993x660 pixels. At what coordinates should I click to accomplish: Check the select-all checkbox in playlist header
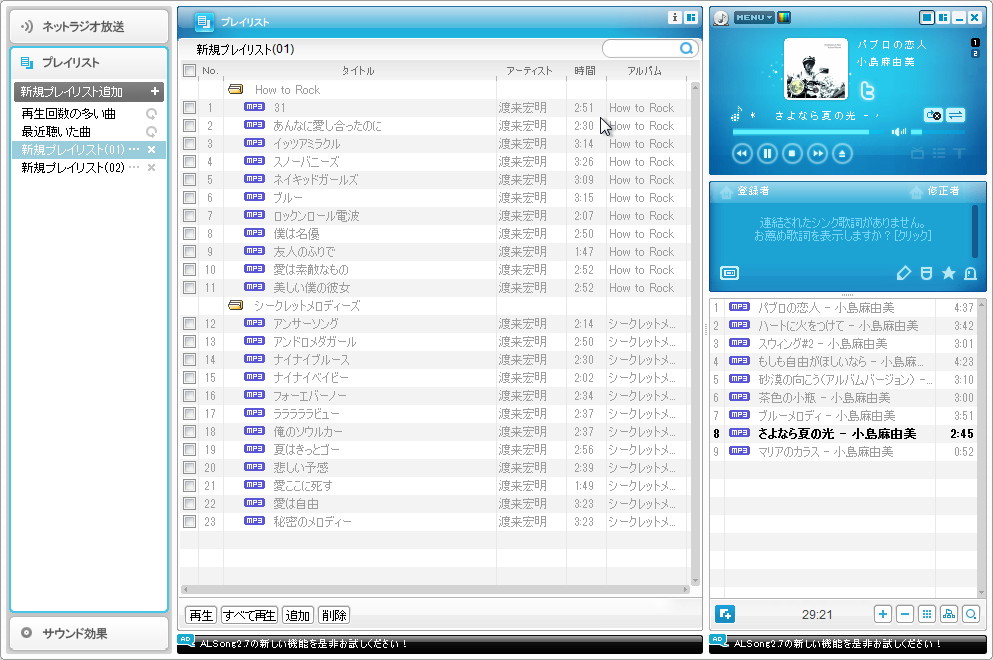(189, 70)
